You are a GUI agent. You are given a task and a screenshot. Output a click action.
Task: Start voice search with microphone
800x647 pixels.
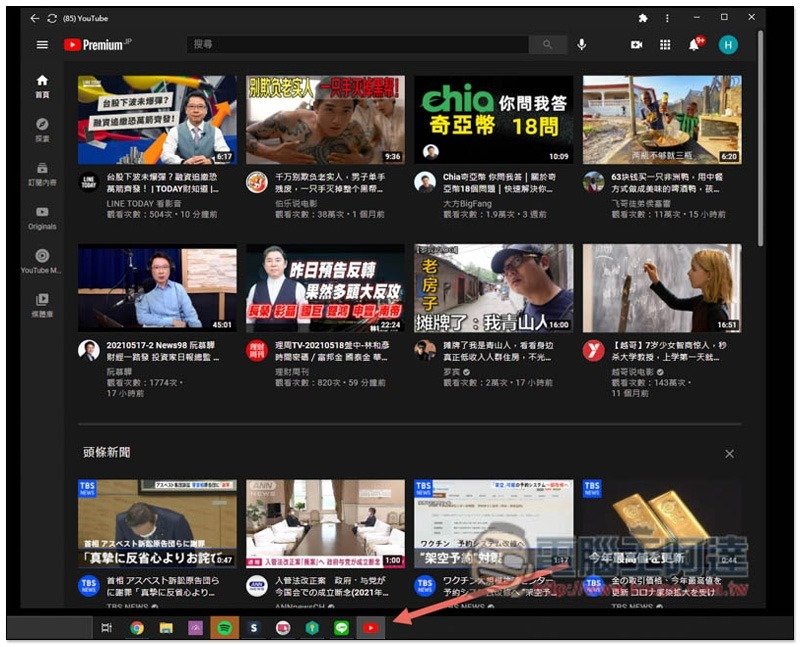(582, 45)
